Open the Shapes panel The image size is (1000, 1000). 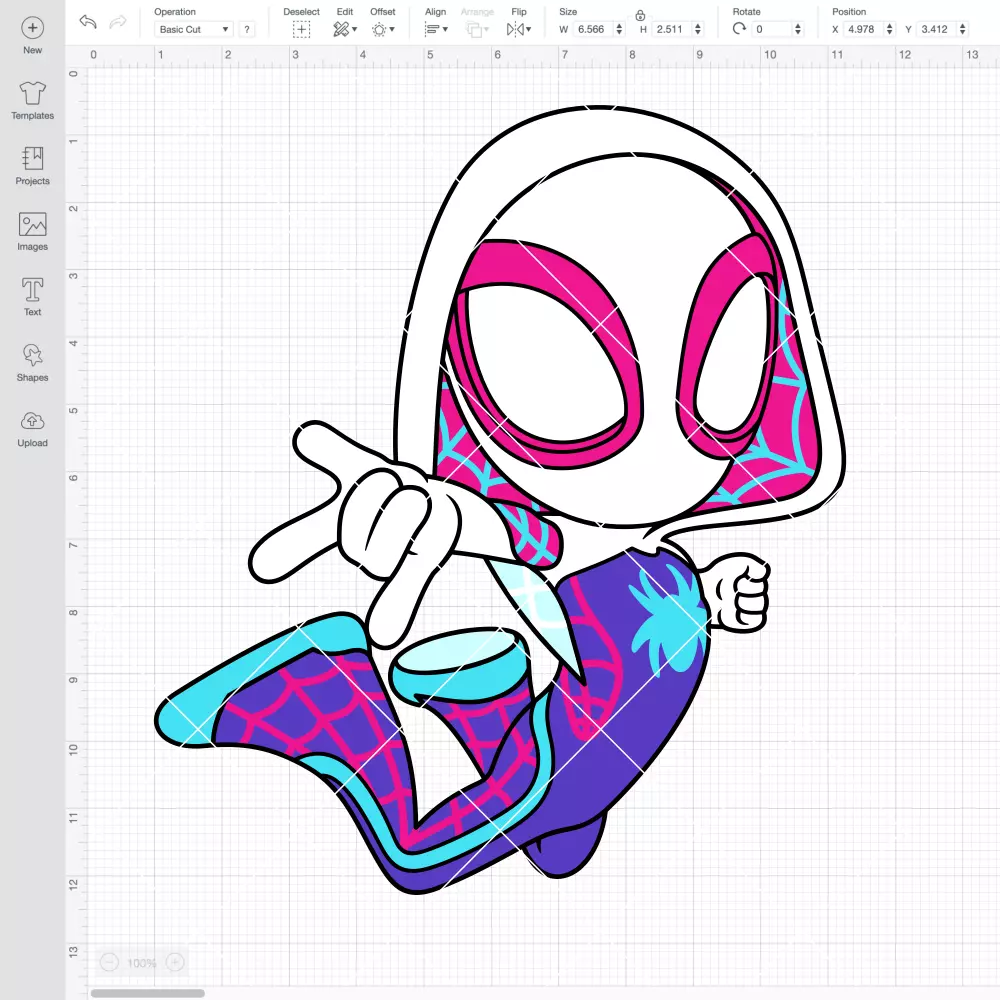[x=33, y=355]
